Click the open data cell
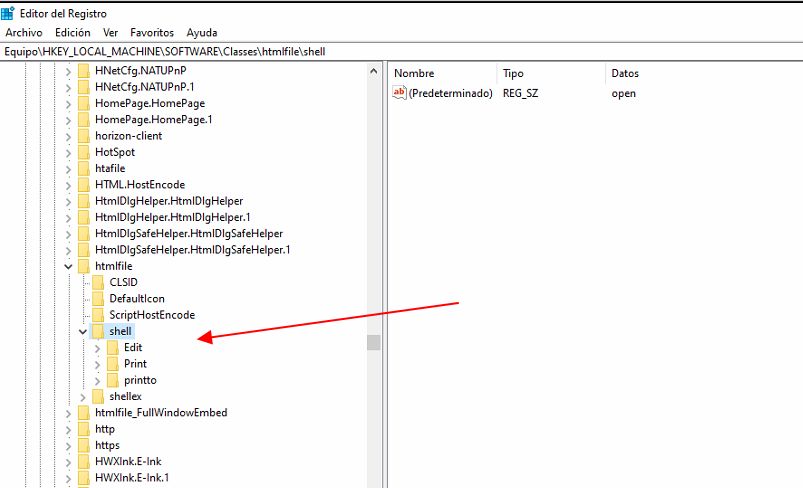The image size is (803, 488). [623, 94]
